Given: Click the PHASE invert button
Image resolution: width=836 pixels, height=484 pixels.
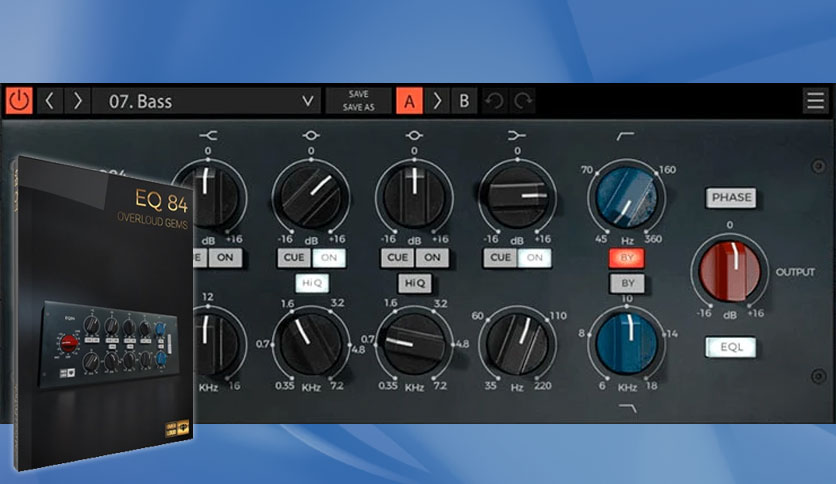Looking at the screenshot, I should pyautogui.click(x=732, y=197).
